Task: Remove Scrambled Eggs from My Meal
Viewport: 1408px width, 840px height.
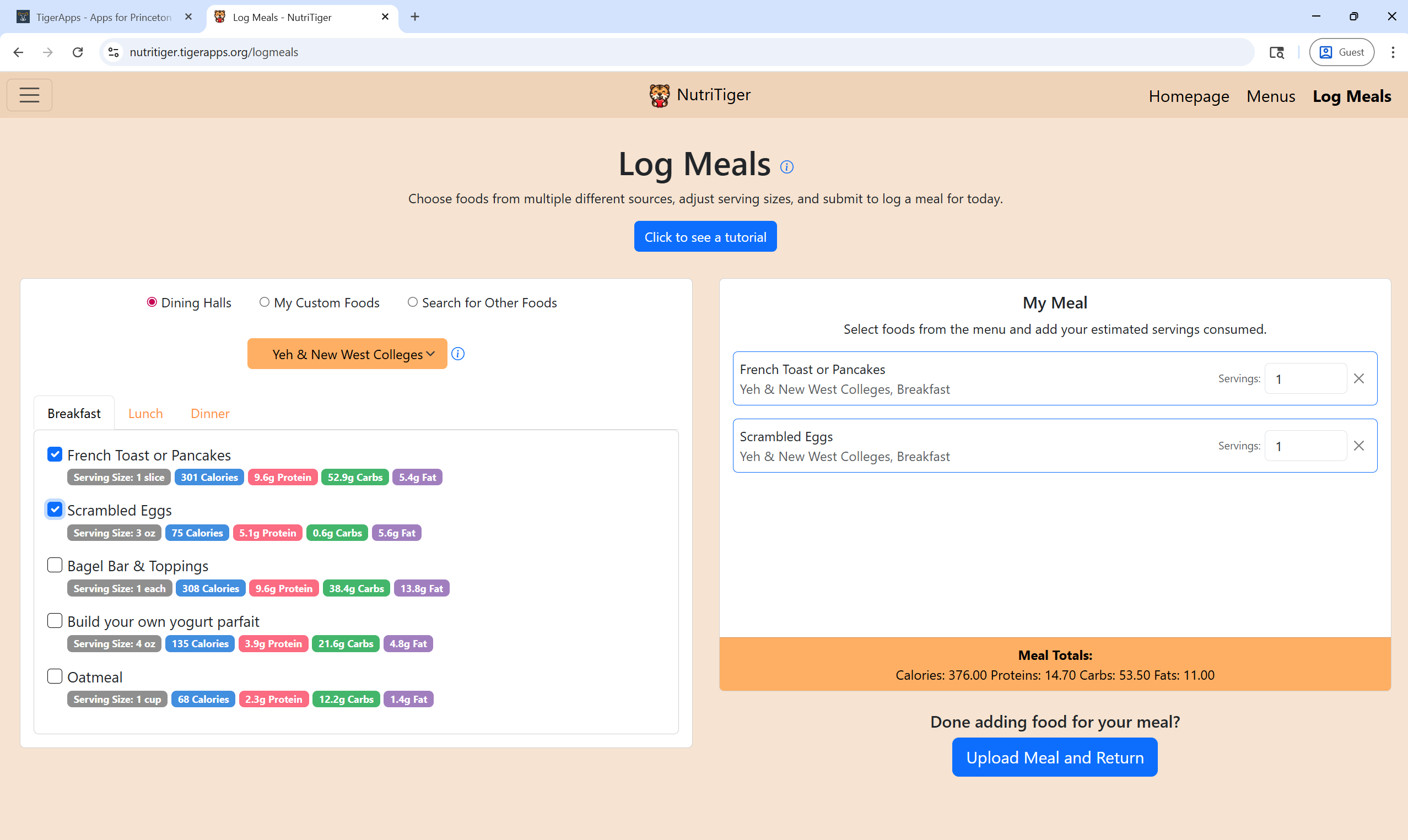Action: [x=1360, y=446]
